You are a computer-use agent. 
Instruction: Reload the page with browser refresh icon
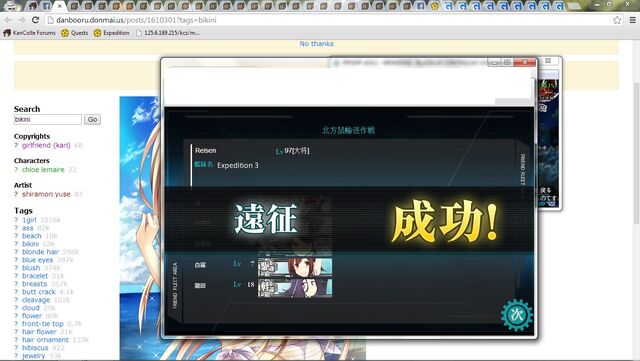(36, 20)
